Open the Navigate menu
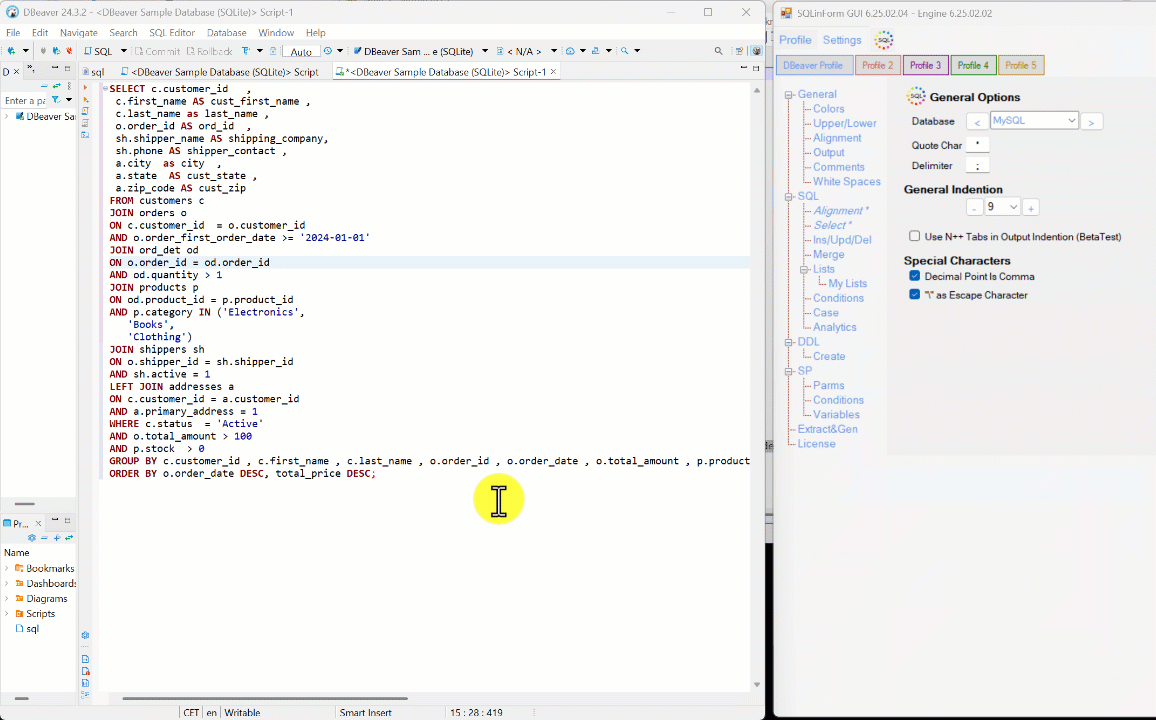Image resolution: width=1156 pixels, height=720 pixels. click(x=78, y=32)
